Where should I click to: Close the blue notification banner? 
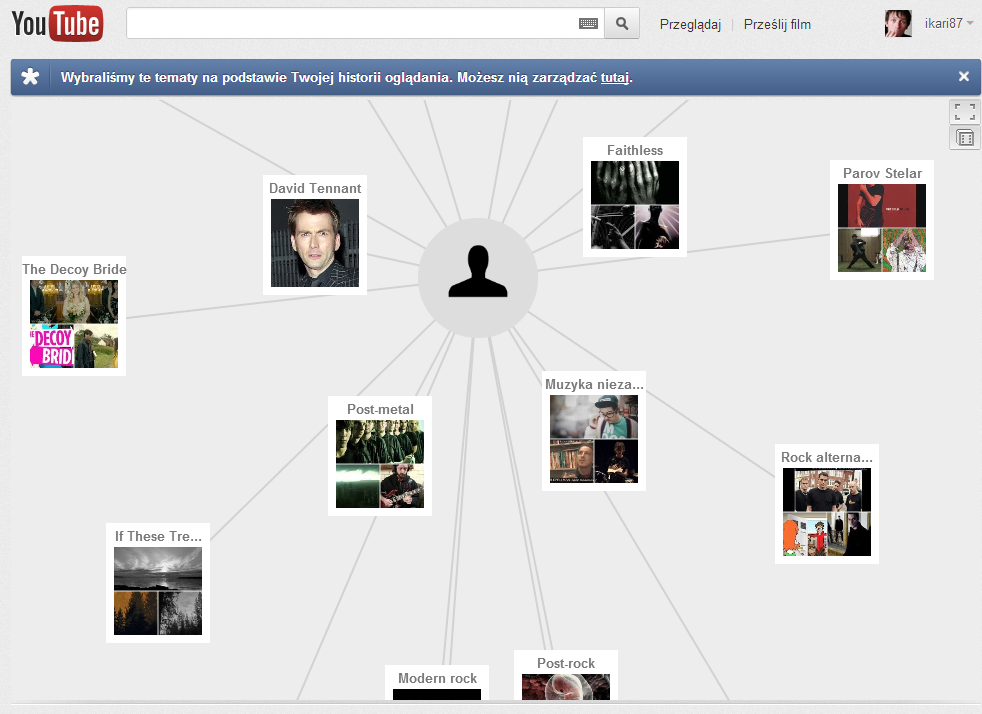pyautogui.click(x=964, y=76)
